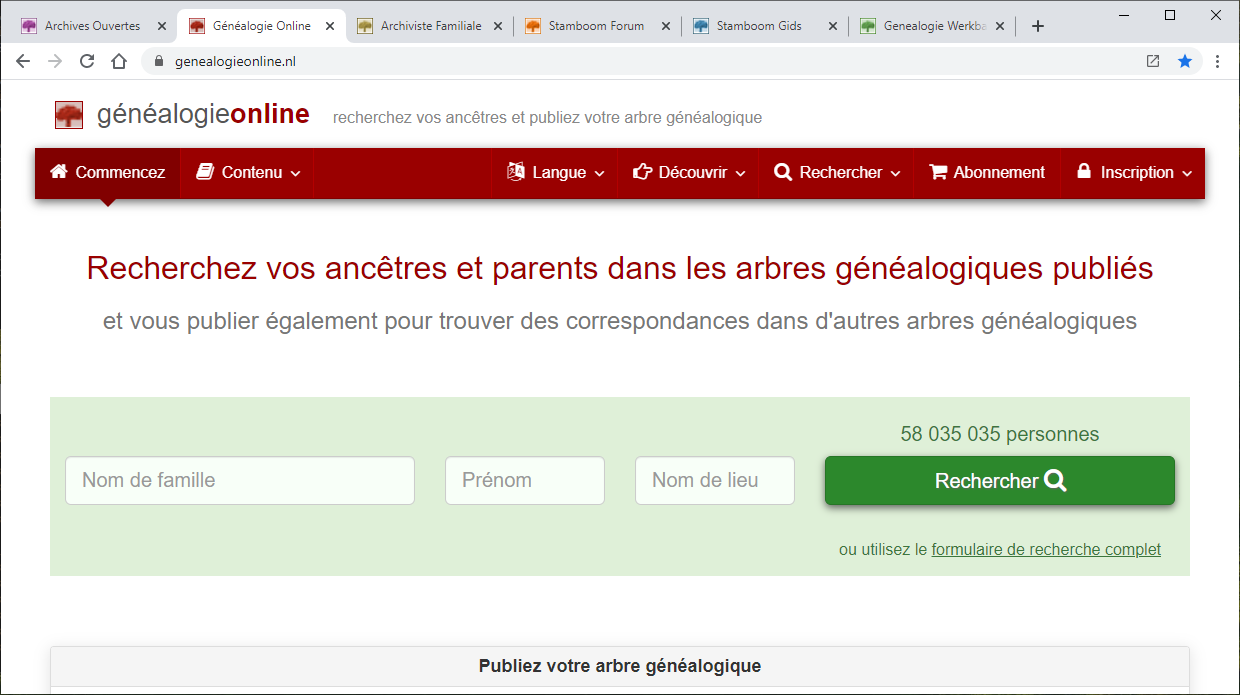The width and height of the screenshot is (1240, 695).
Task: Click the Généalogie Online tree logo
Action: (69, 115)
